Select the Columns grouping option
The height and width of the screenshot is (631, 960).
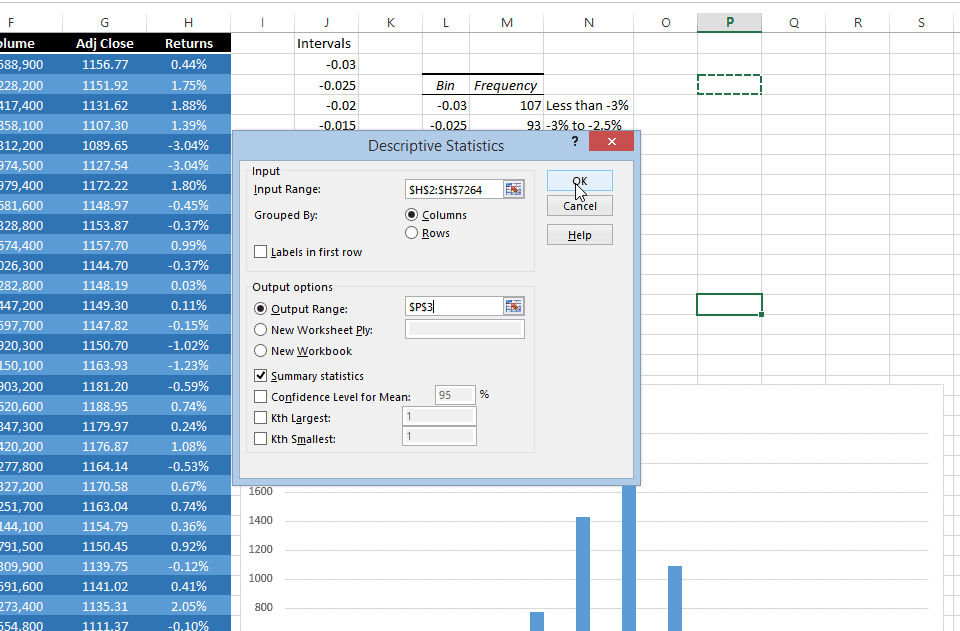click(x=412, y=215)
